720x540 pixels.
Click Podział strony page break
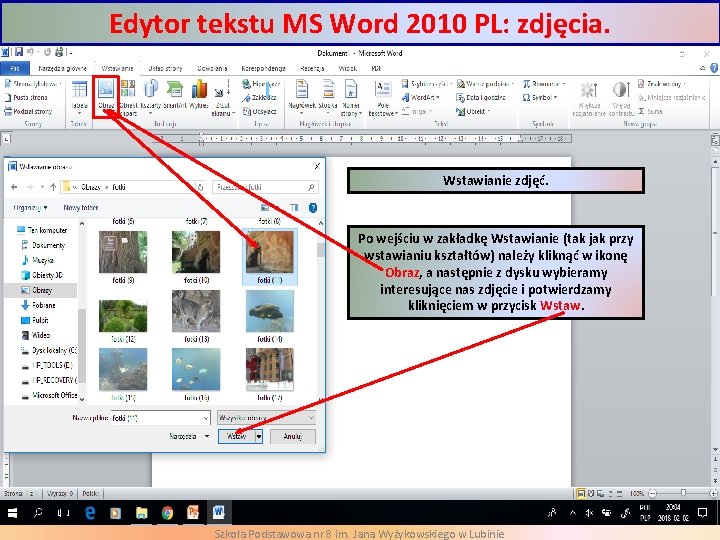(28, 111)
